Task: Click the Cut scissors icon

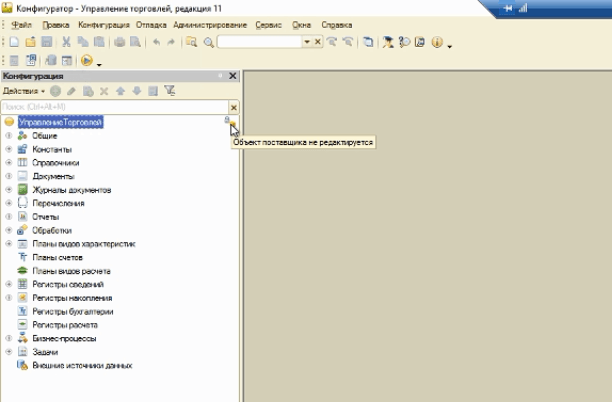Action: pos(66,42)
